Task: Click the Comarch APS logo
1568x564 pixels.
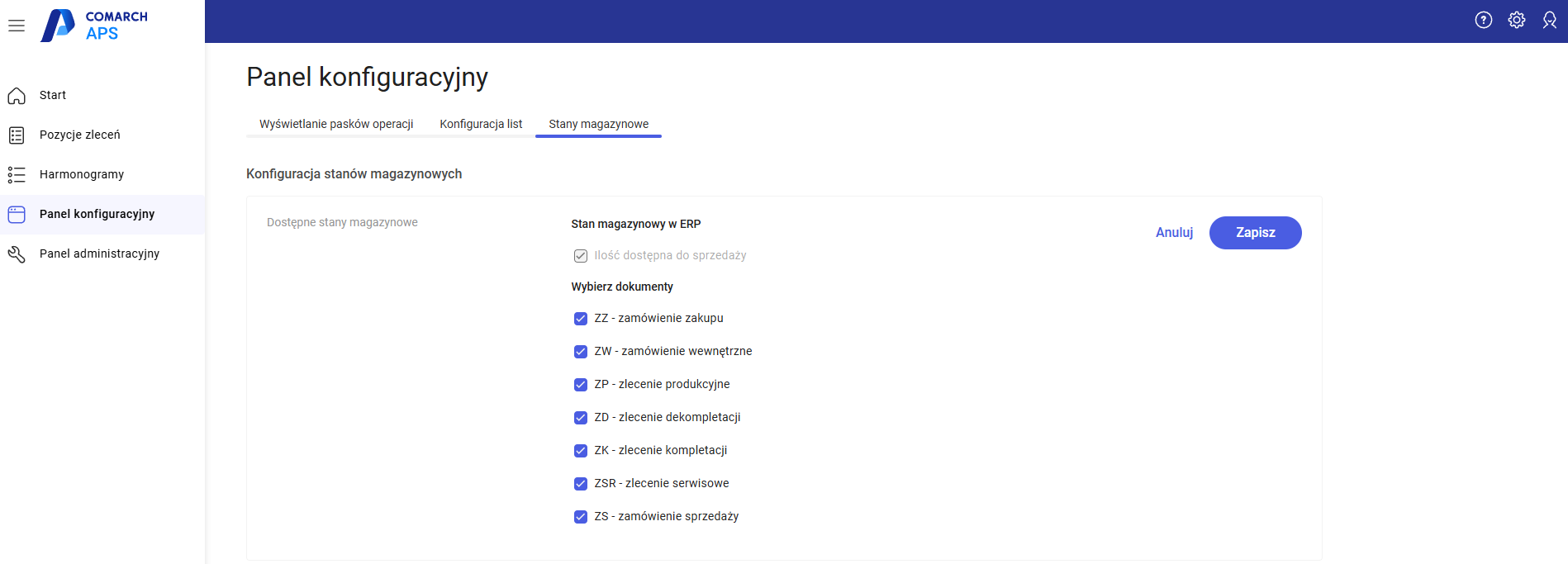Action: [x=95, y=25]
